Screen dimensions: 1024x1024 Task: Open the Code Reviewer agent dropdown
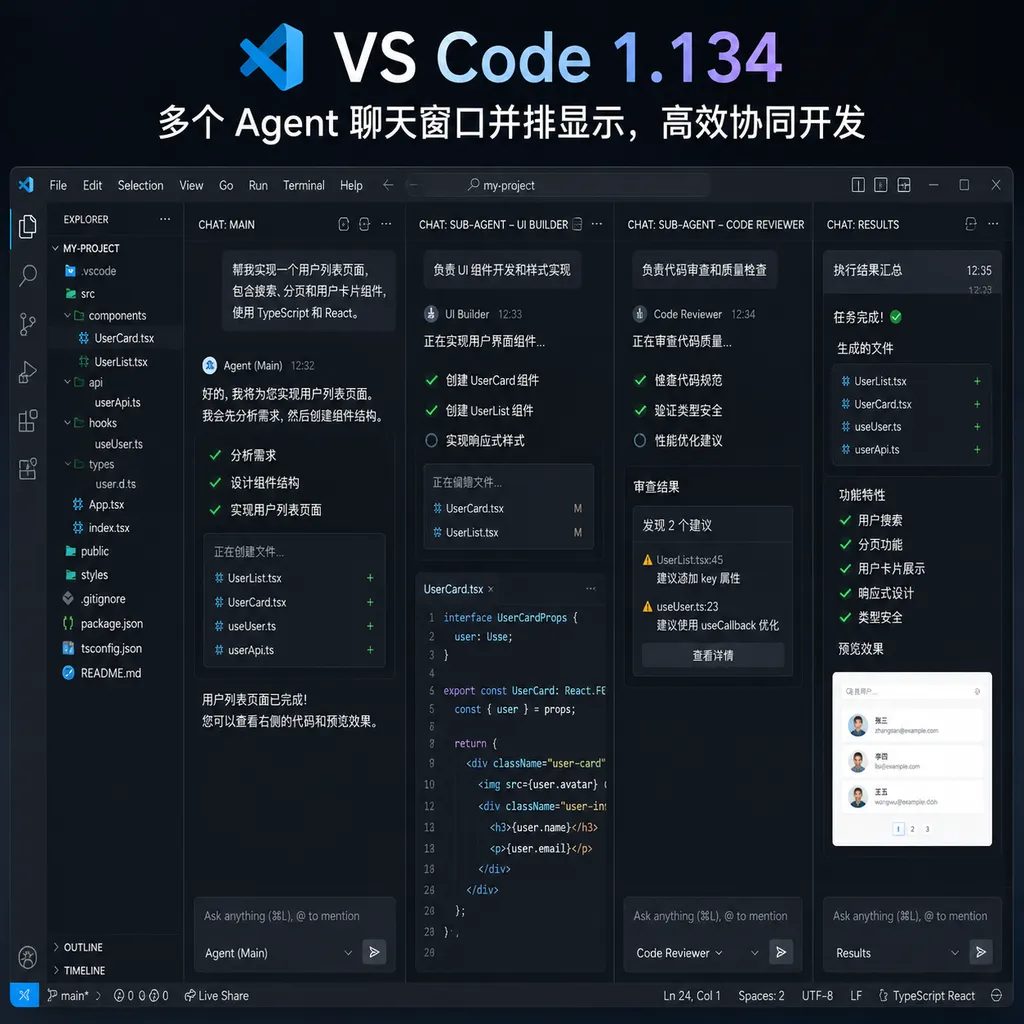pos(679,953)
